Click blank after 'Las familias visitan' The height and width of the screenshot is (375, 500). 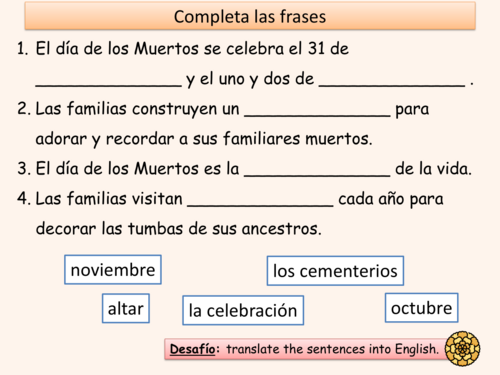coord(260,205)
